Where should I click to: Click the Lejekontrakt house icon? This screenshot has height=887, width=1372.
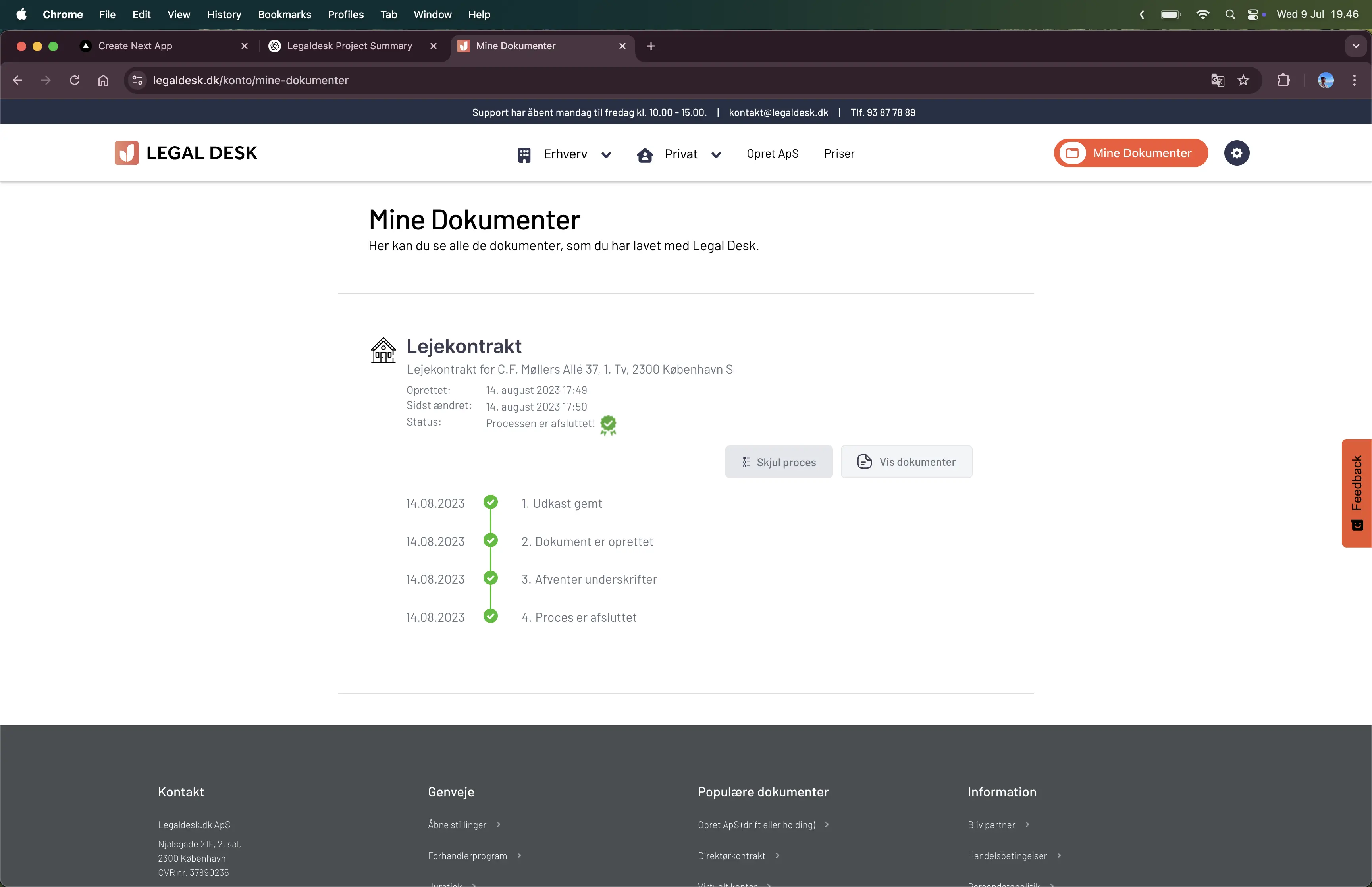point(383,350)
